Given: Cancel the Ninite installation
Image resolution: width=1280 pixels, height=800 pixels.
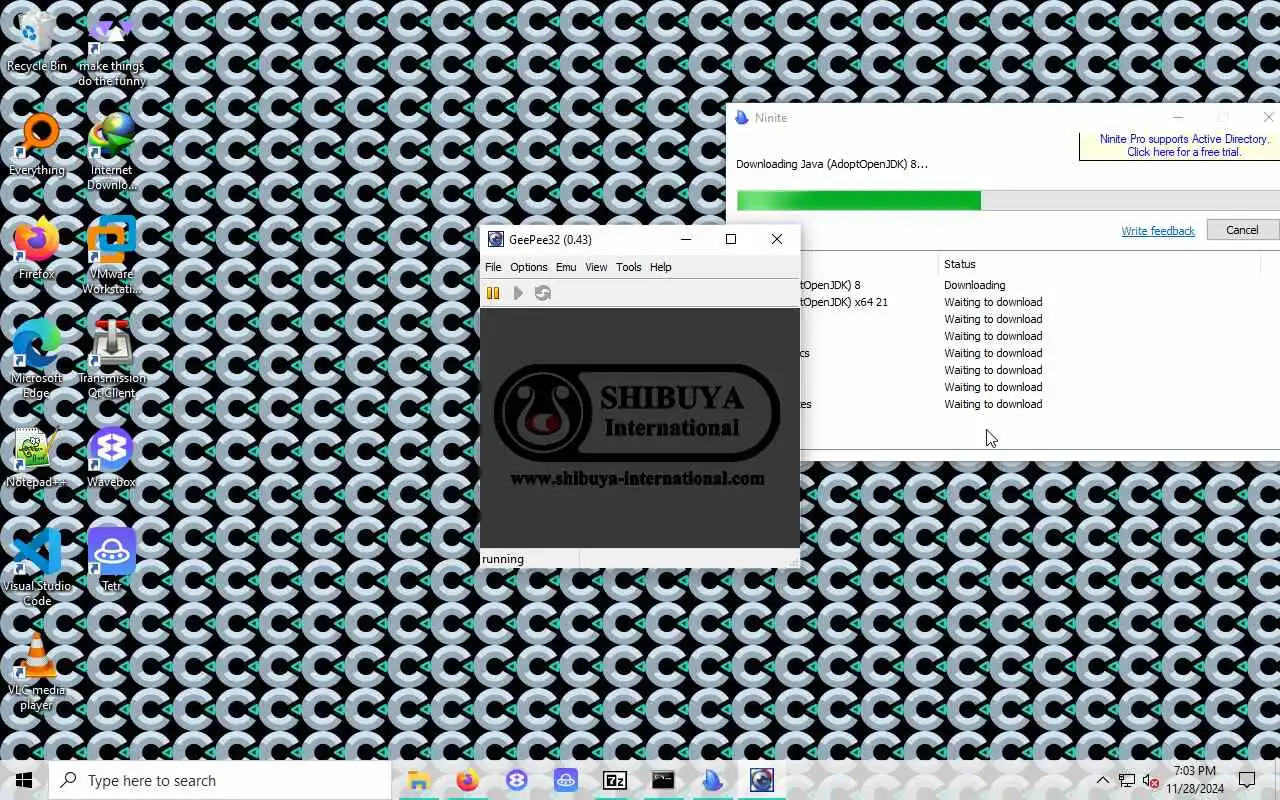Looking at the screenshot, I should (x=1242, y=230).
